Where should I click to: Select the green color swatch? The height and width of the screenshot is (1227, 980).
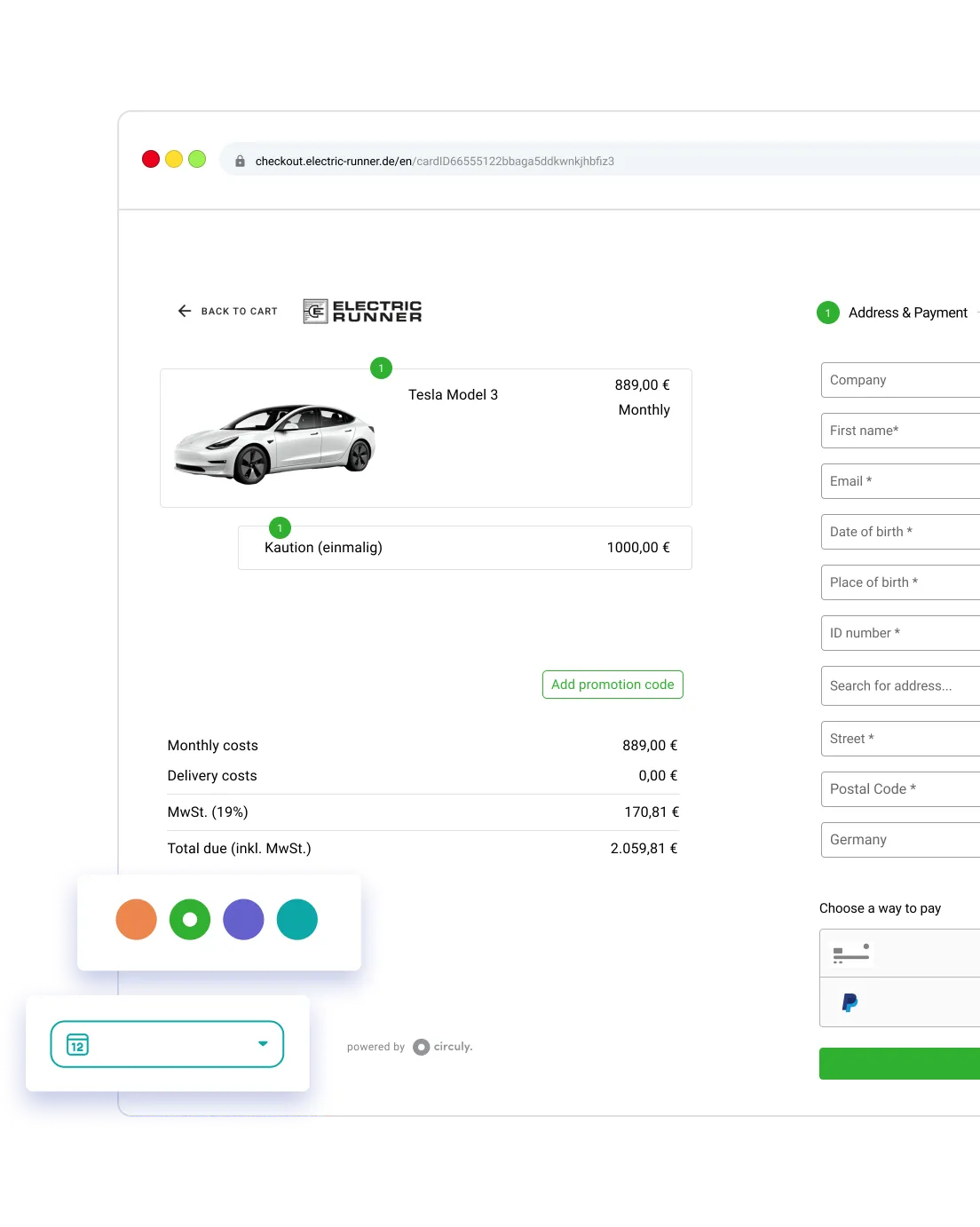(x=190, y=920)
